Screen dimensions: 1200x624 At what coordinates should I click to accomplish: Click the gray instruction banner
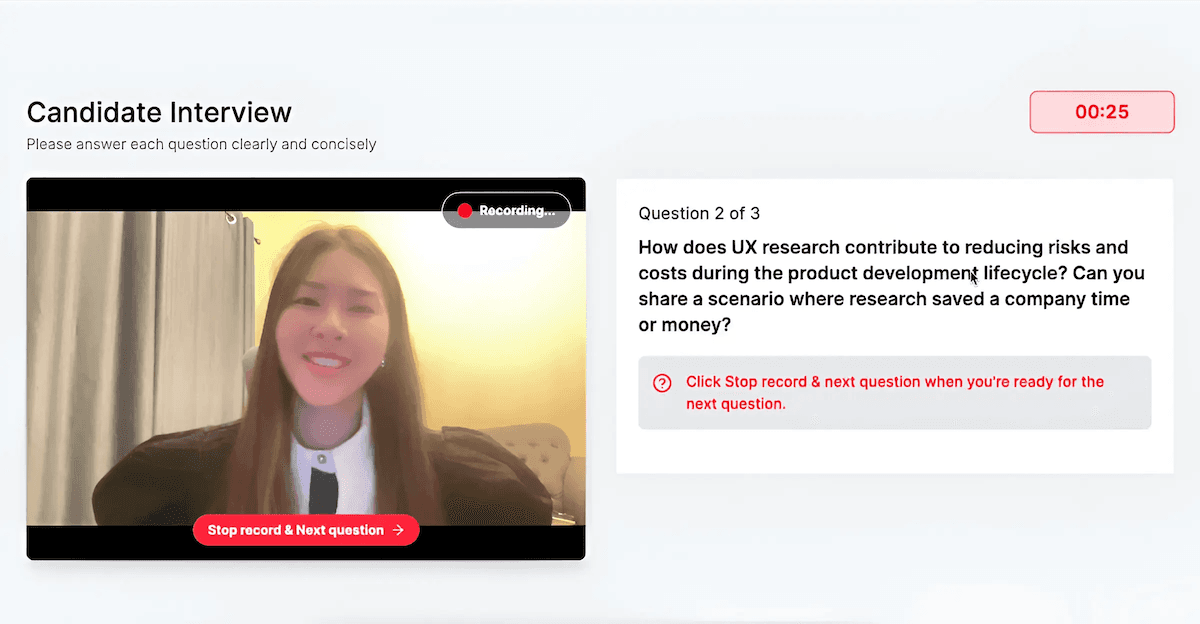894,392
